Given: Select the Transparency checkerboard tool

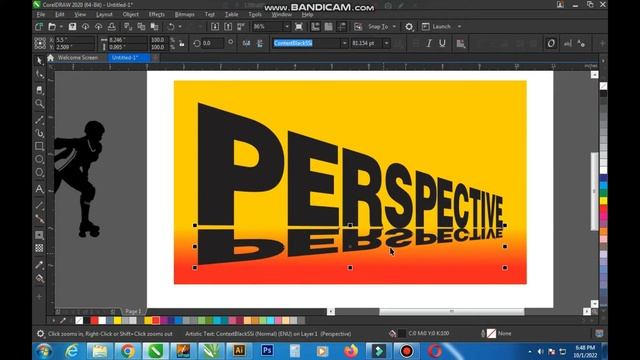Looking at the screenshot, I should (x=39, y=248).
